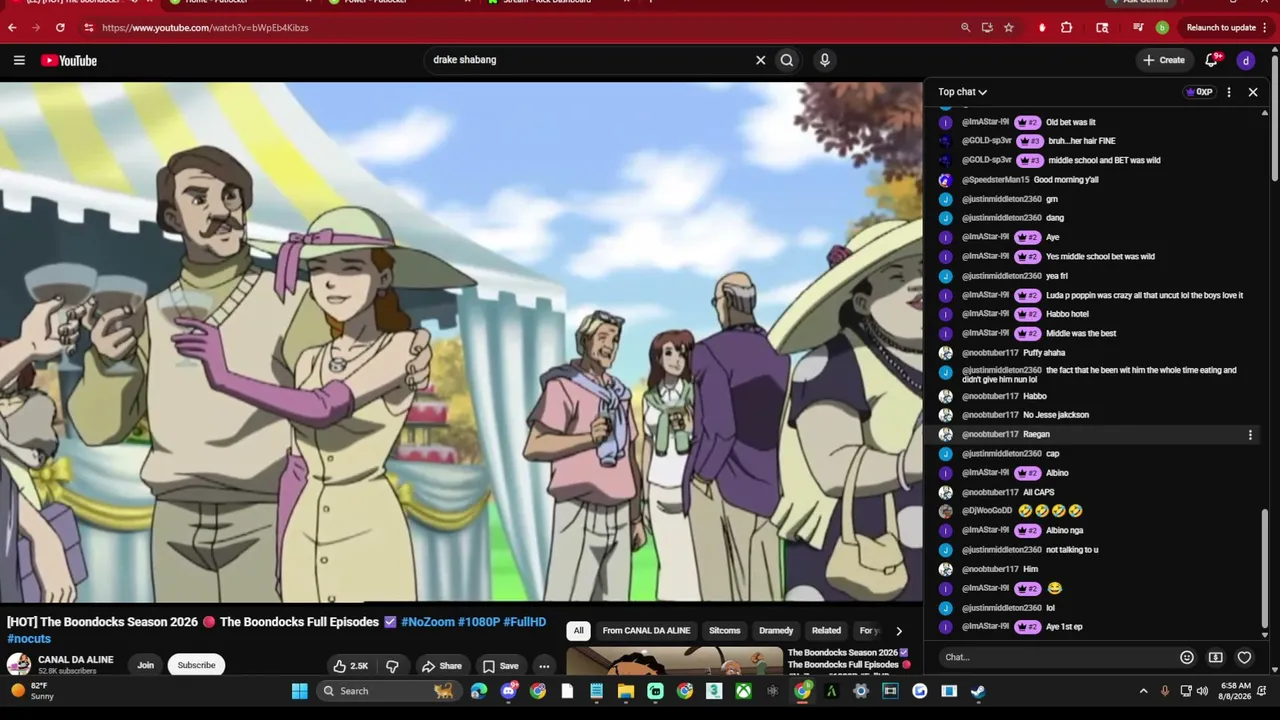Go back in the browser

[x=12, y=28]
